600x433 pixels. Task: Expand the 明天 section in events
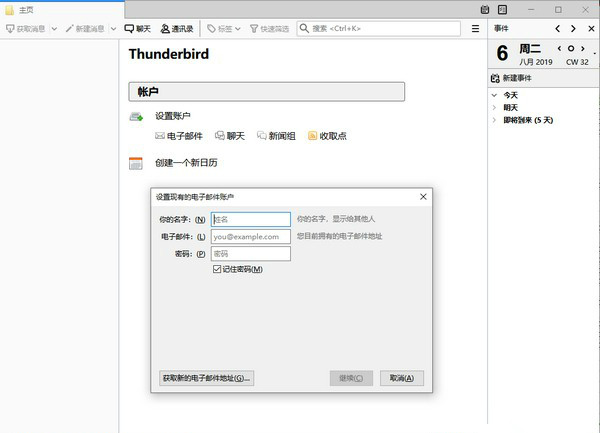[494, 107]
